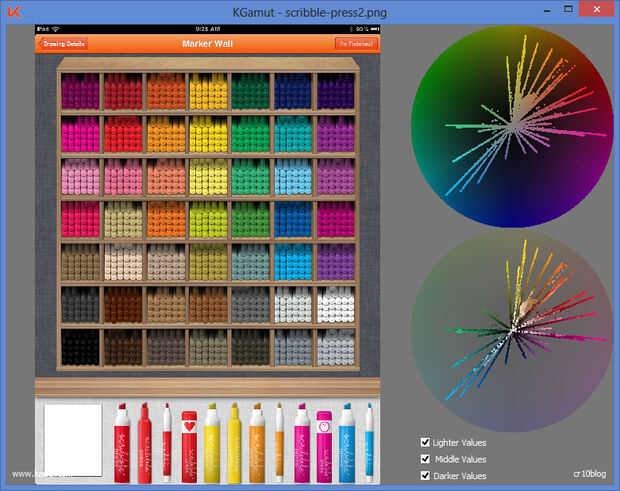Maximize the KGamut window
620x491 pixels.
(568, 9)
